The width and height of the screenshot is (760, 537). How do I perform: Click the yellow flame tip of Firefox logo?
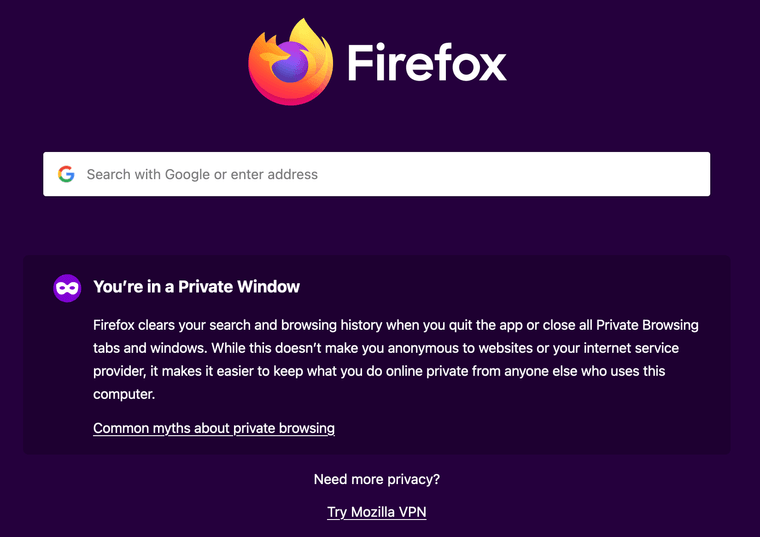[305, 27]
